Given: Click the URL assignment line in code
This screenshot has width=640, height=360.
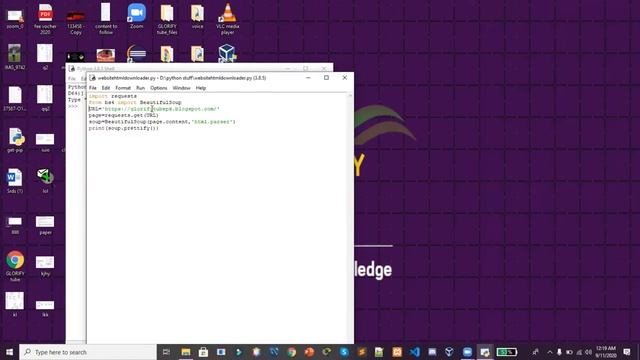Looking at the screenshot, I should [x=154, y=109].
